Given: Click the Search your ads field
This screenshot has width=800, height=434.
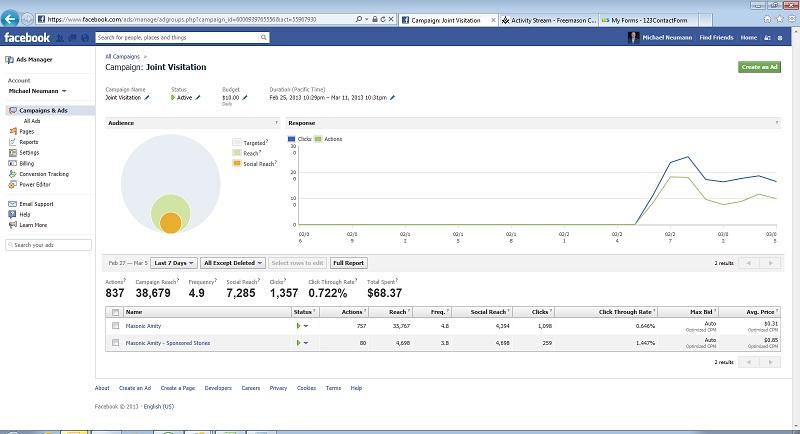Looking at the screenshot, I should [48, 245].
